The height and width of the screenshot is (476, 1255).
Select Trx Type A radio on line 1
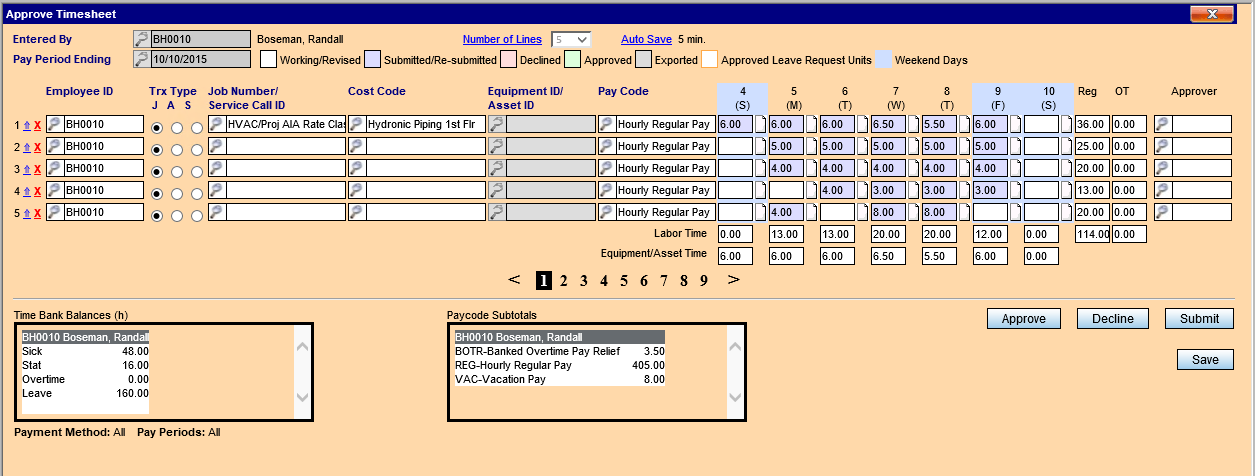[x=177, y=128]
